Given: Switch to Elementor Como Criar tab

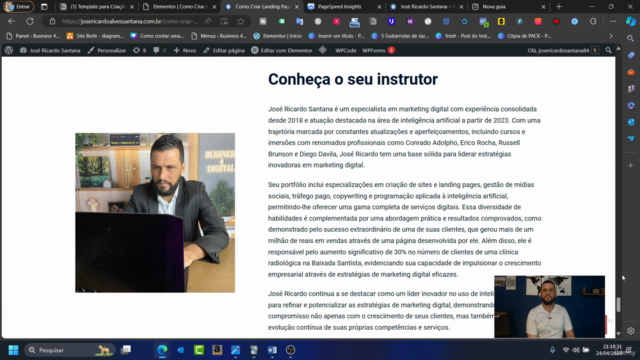Looking at the screenshot, I should (x=179, y=7).
